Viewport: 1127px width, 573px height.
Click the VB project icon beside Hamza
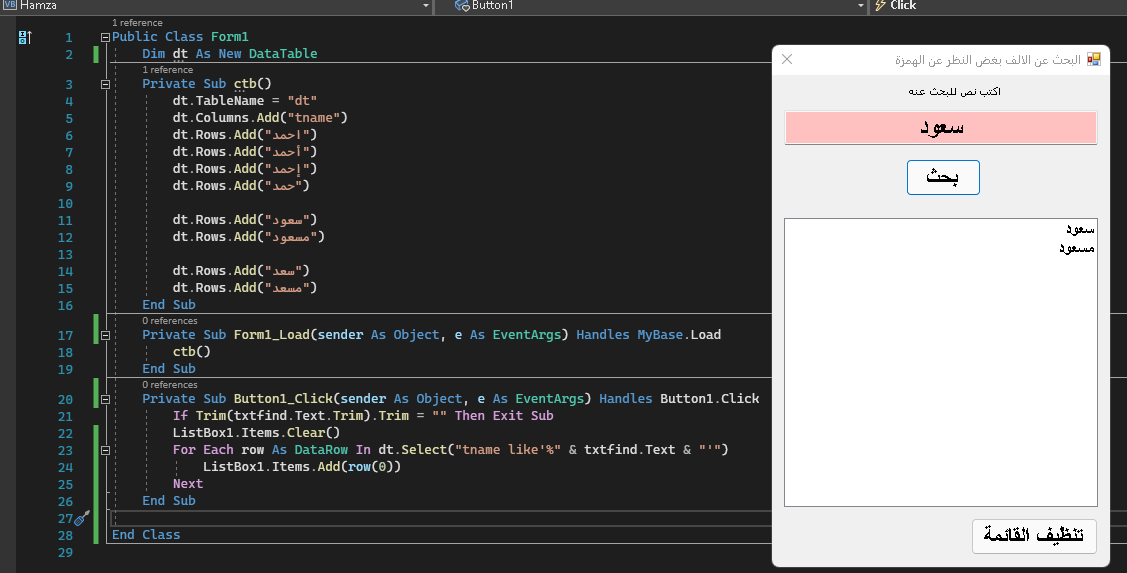pos(9,5)
